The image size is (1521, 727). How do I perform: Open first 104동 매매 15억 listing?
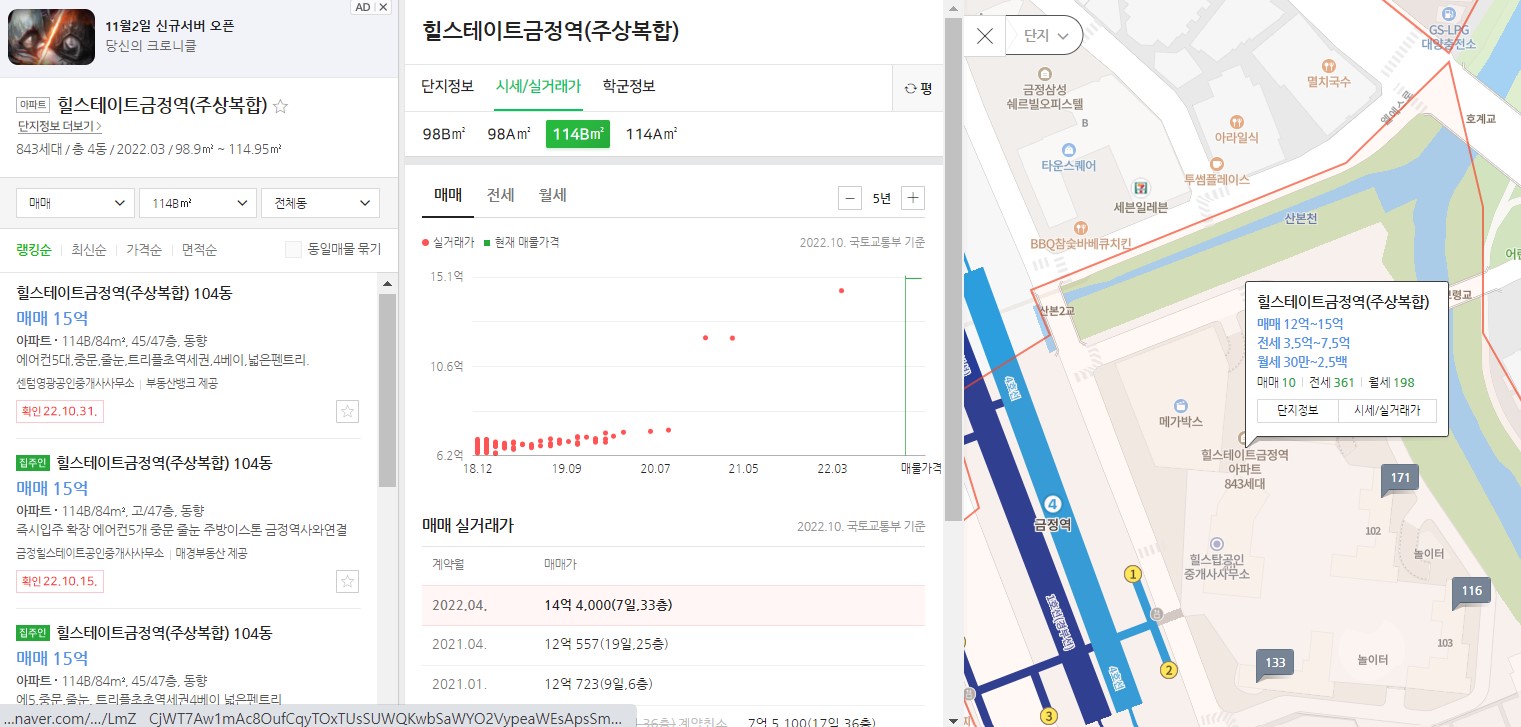pos(189,353)
